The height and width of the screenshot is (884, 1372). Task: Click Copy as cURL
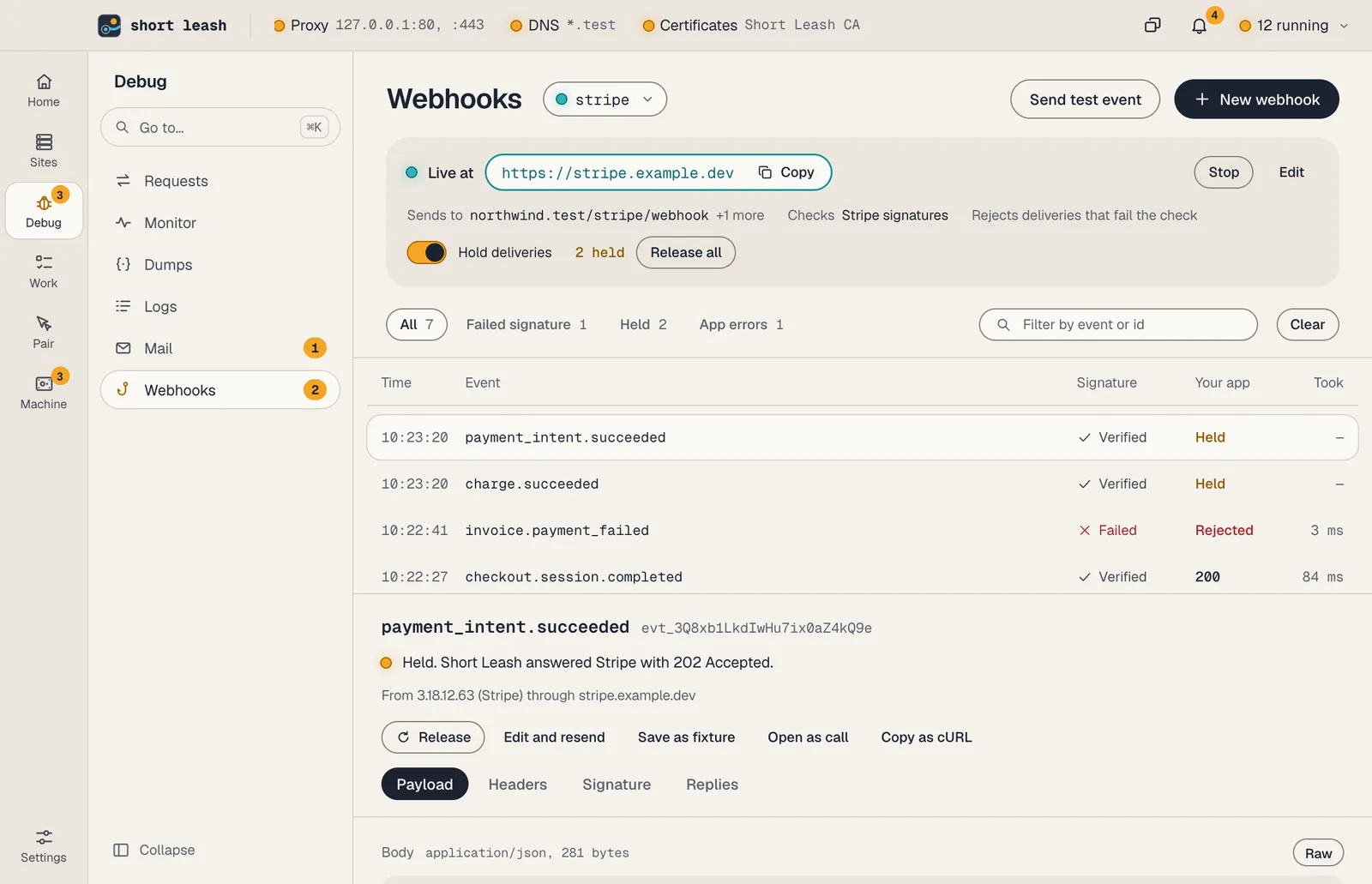pos(926,737)
